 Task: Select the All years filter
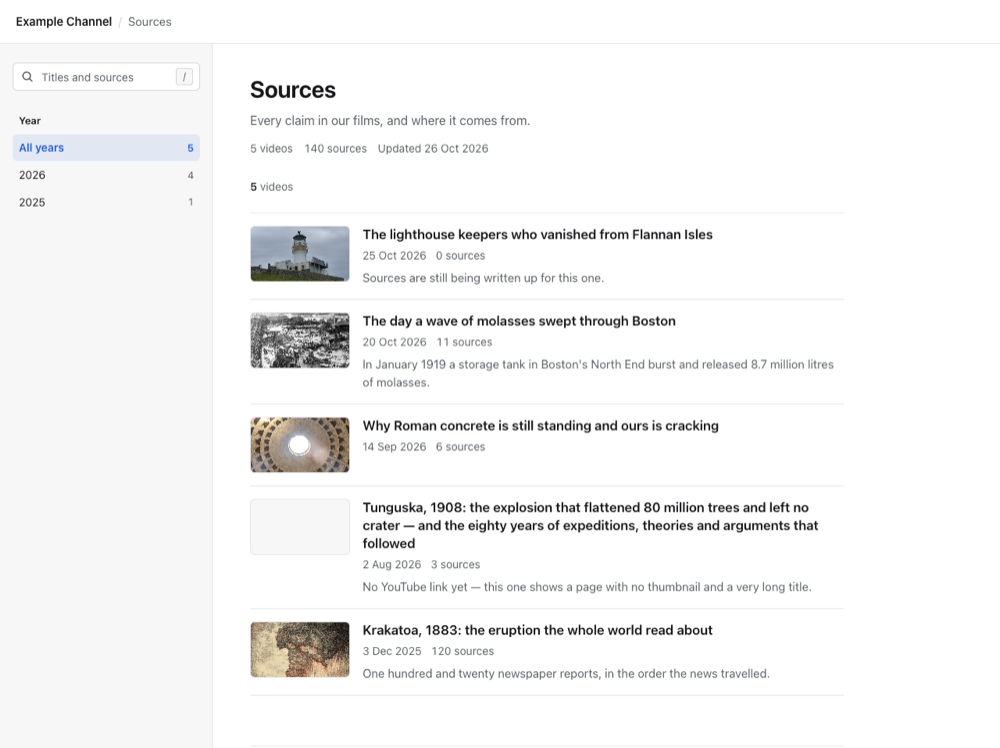click(x=106, y=147)
